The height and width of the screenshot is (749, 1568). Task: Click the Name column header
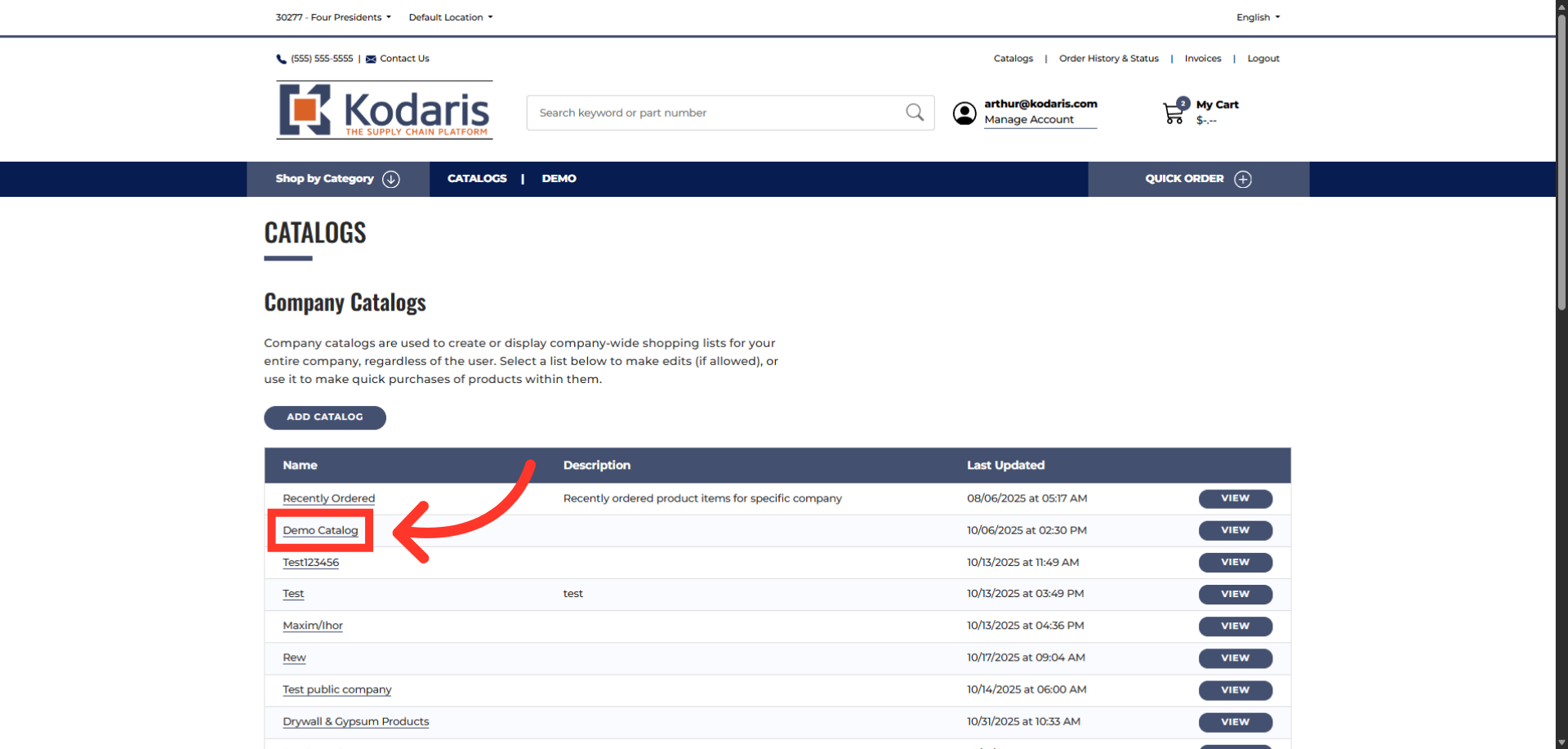[300, 466]
